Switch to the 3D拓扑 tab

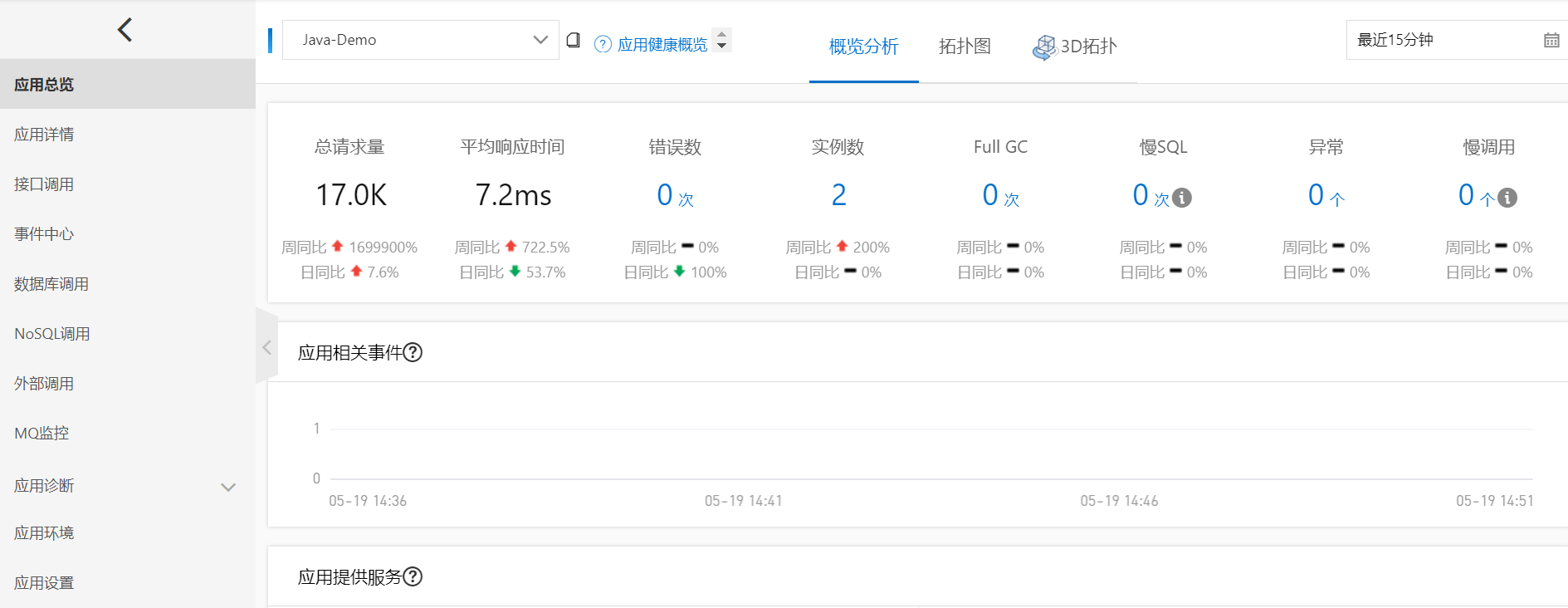1075,47
